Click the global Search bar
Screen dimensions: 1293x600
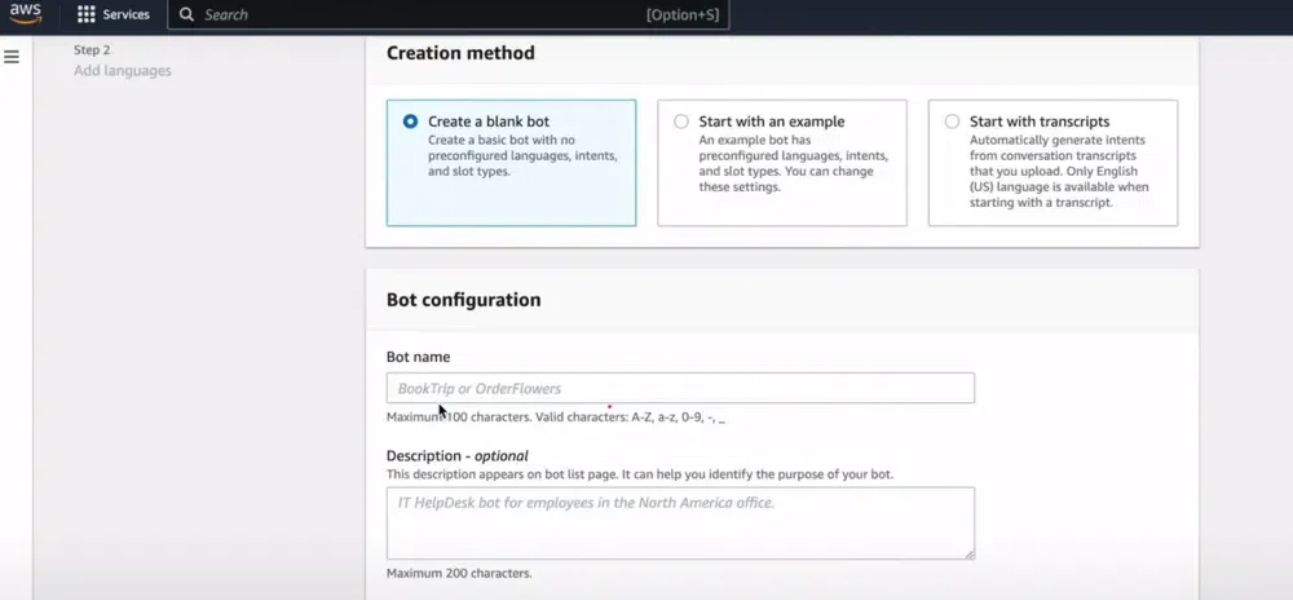440,14
